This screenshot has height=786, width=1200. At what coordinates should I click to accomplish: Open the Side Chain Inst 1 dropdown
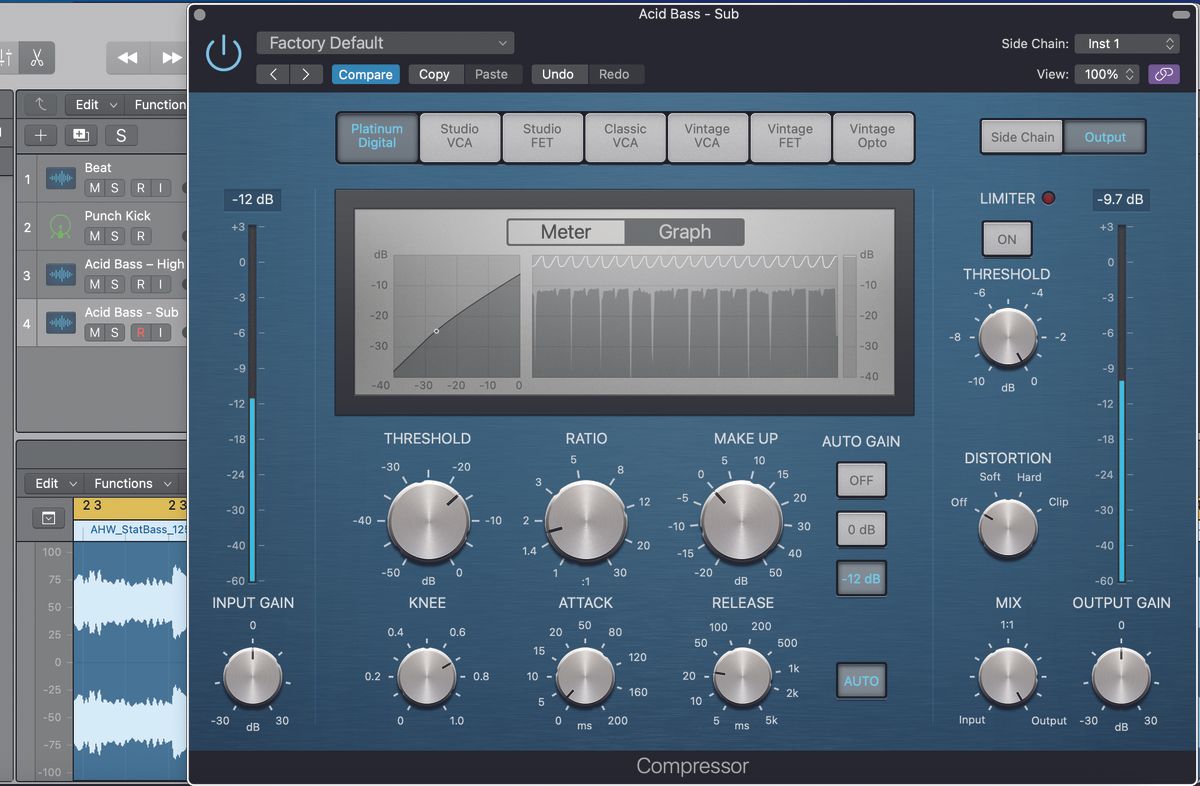click(x=1127, y=43)
